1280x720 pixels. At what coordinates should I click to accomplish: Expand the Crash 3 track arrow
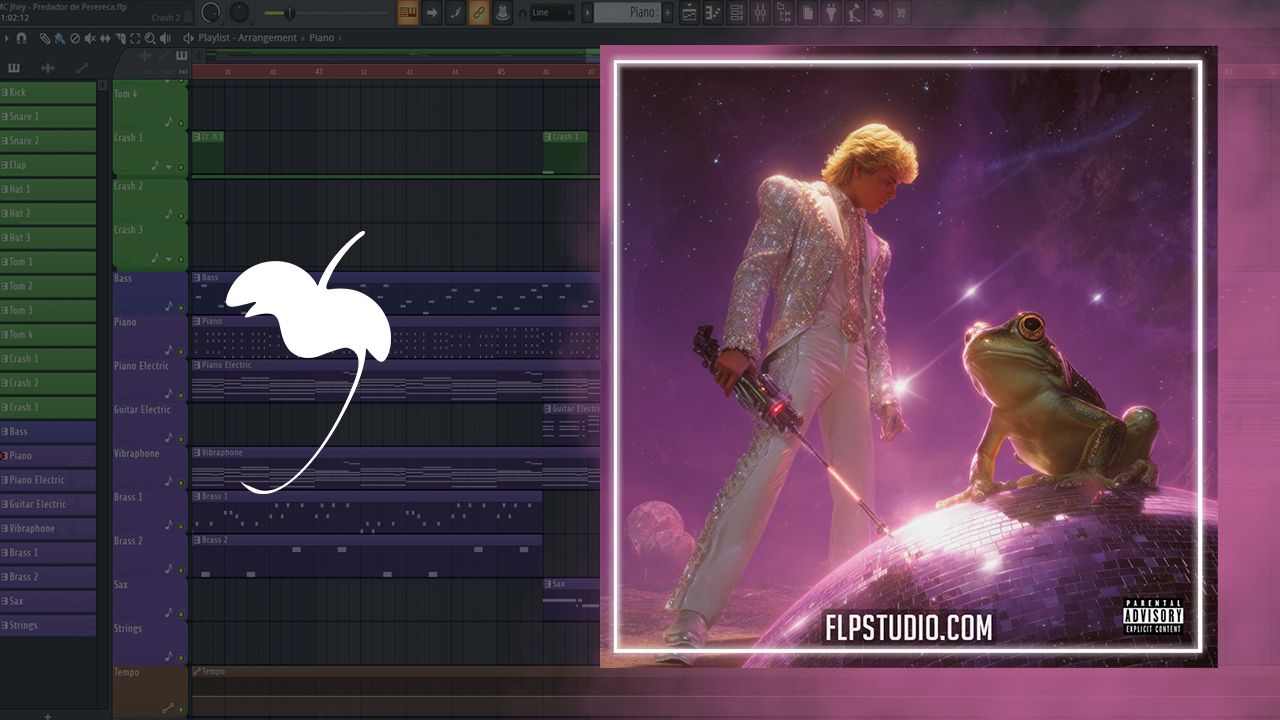168,258
